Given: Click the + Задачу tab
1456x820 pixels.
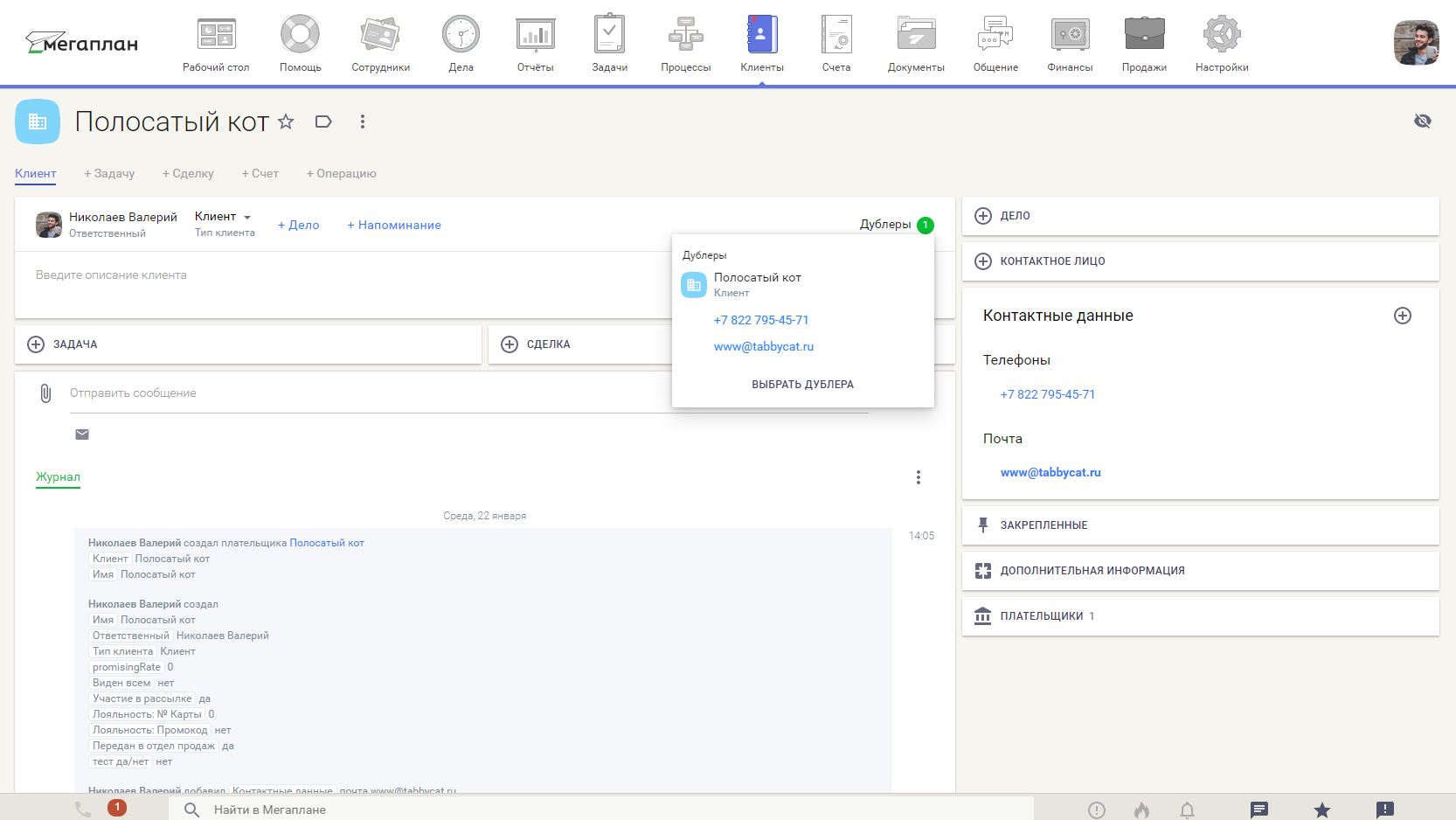Looking at the screenshot, I should 109,173.
